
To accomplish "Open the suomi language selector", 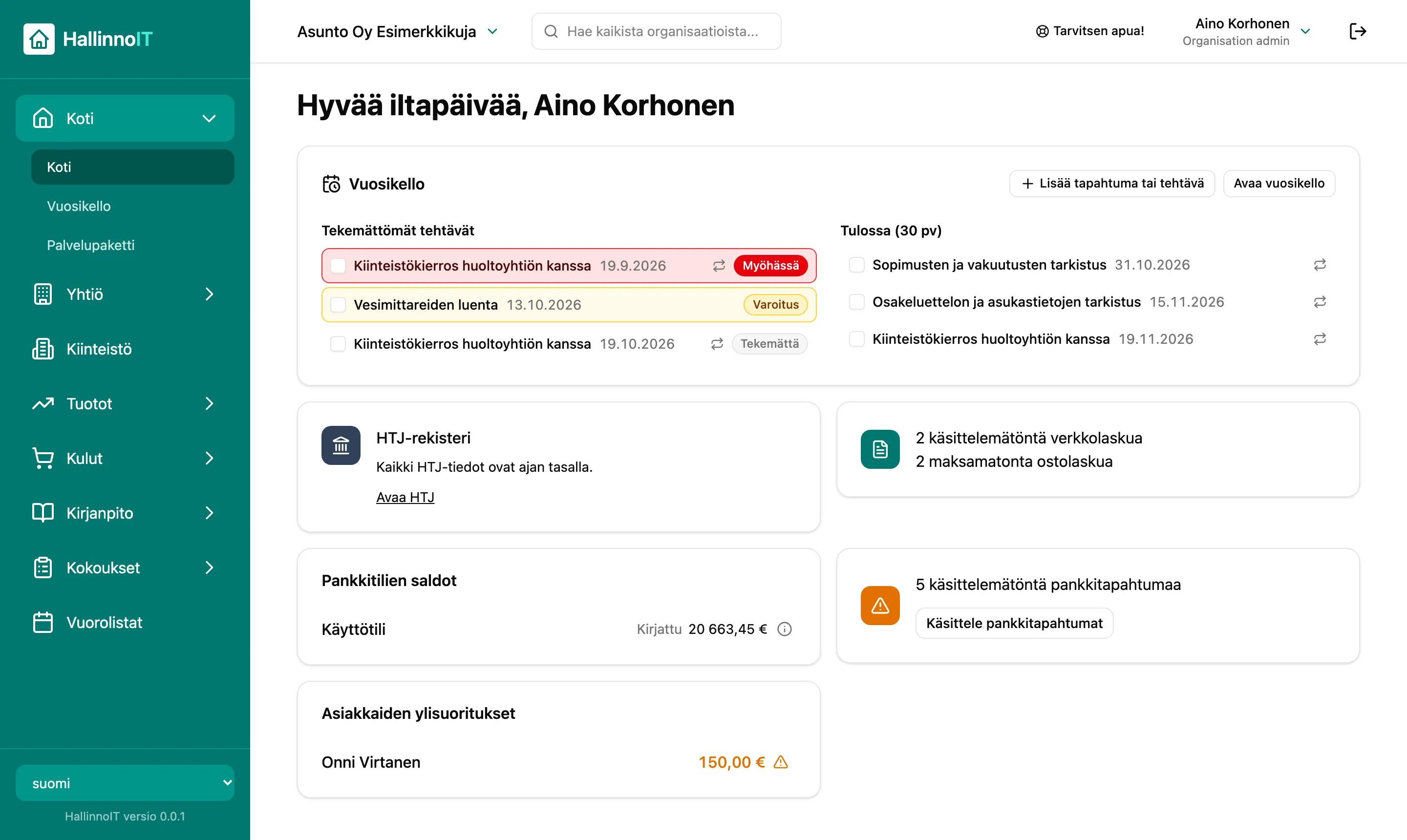I will (x=125, y=783).
